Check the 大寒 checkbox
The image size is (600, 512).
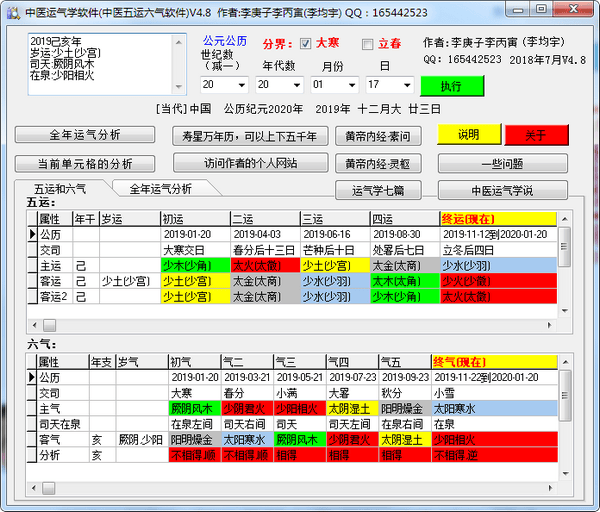pos(307,44)
